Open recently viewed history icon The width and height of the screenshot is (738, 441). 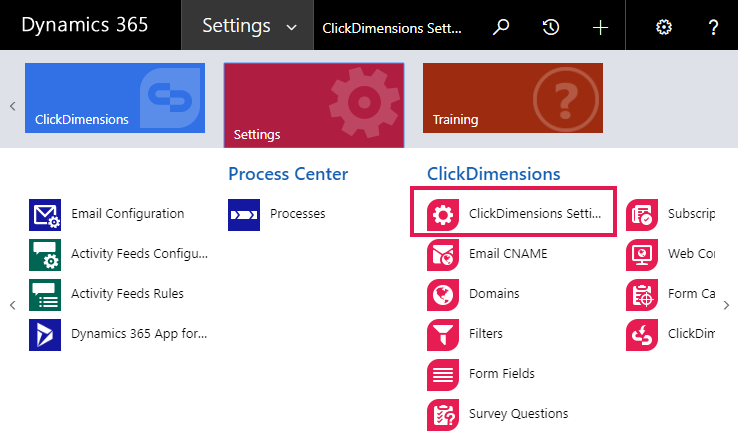pos(551,27)
